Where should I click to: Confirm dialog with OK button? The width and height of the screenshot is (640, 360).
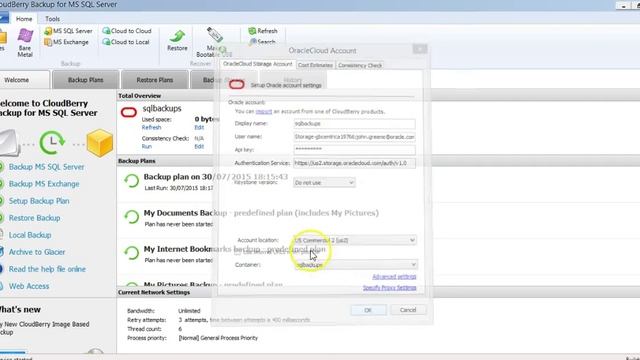pyautogui.click(x=368, y=310)
